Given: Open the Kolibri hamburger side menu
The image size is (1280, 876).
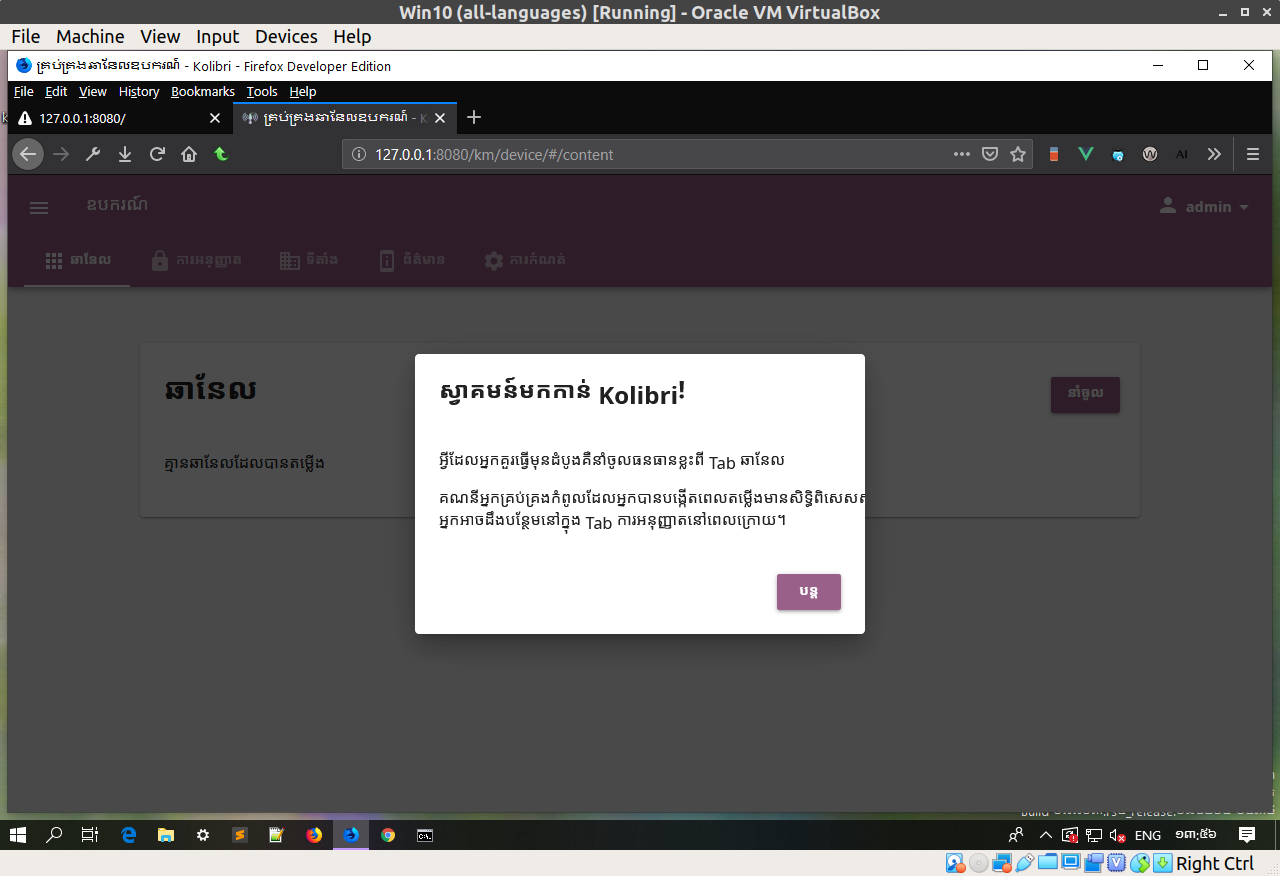Looking at the screenshot, I should coord(39,207).
